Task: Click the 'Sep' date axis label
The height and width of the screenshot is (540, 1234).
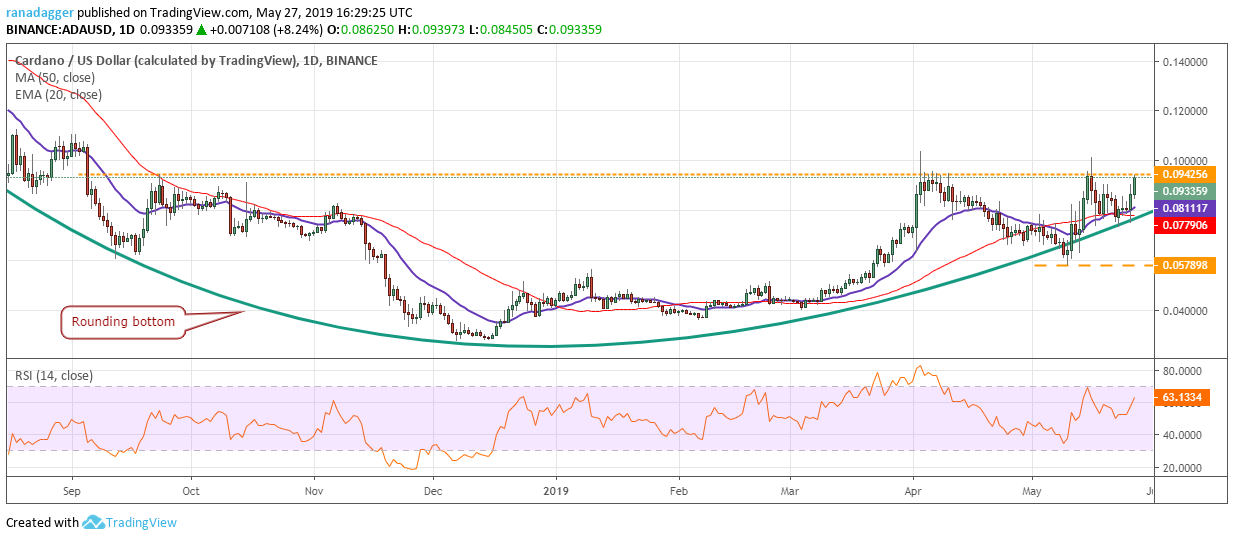Action: (72, 492)
